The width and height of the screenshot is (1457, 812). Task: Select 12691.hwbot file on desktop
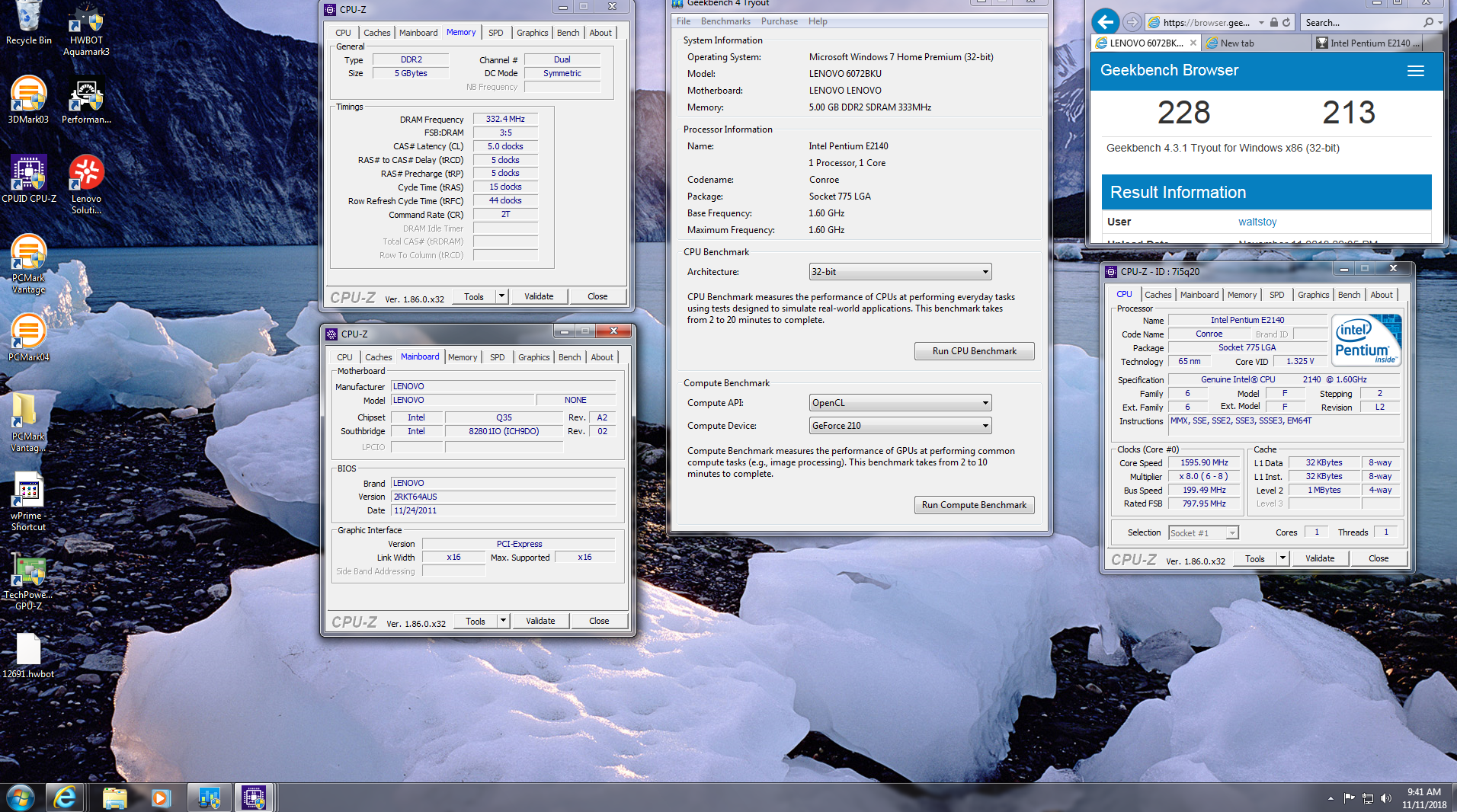(28, 655)
